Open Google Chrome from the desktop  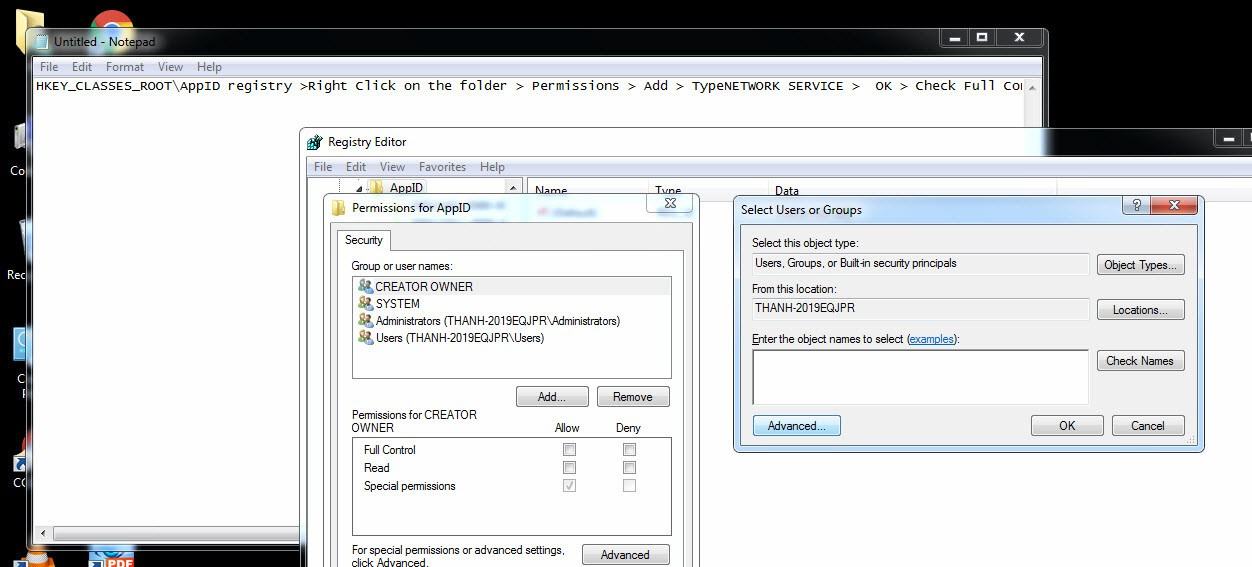(111, 22)
